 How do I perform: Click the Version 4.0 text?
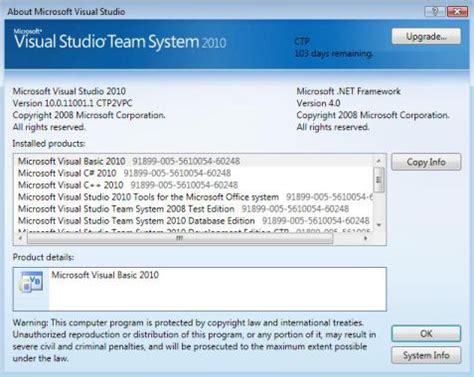pos(318,103)
